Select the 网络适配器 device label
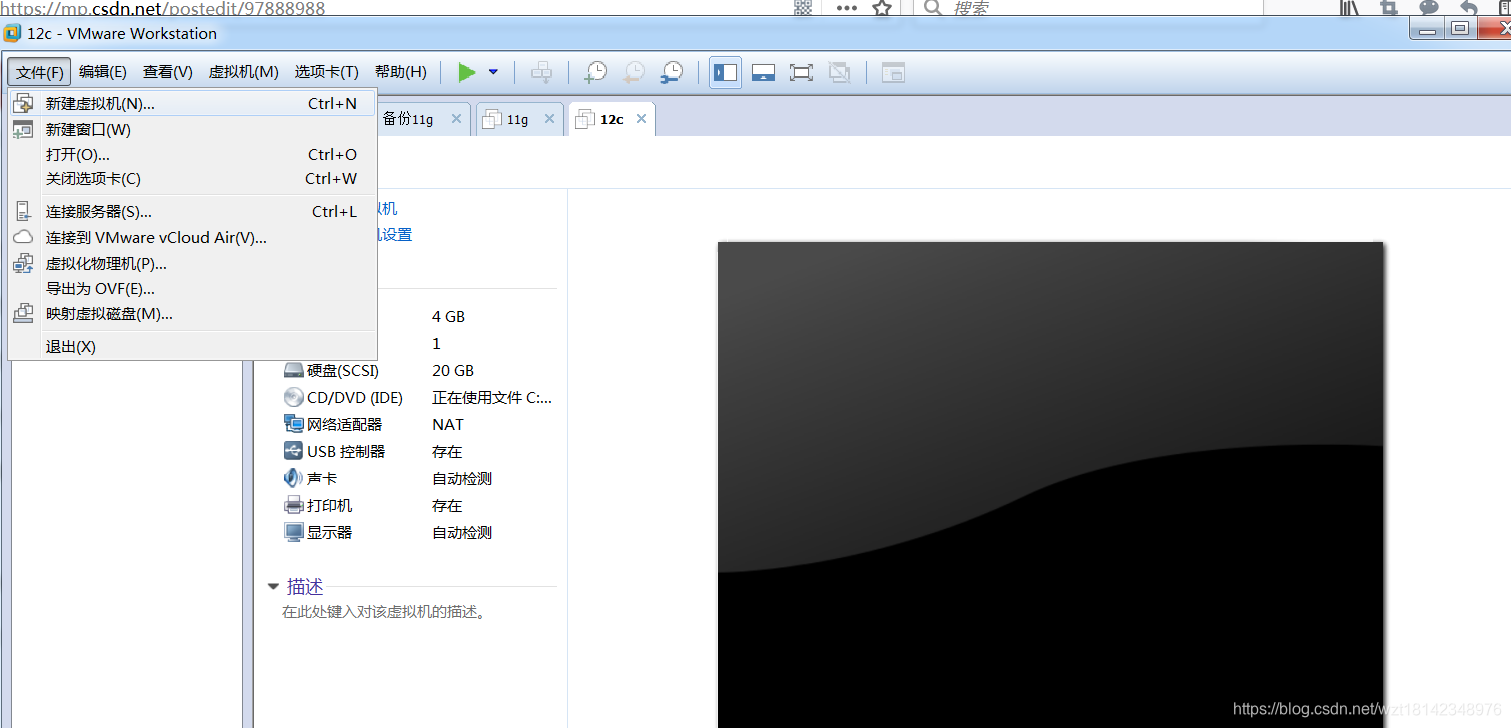This screenshot has height=728, width=1511. [x=344, y=424]
